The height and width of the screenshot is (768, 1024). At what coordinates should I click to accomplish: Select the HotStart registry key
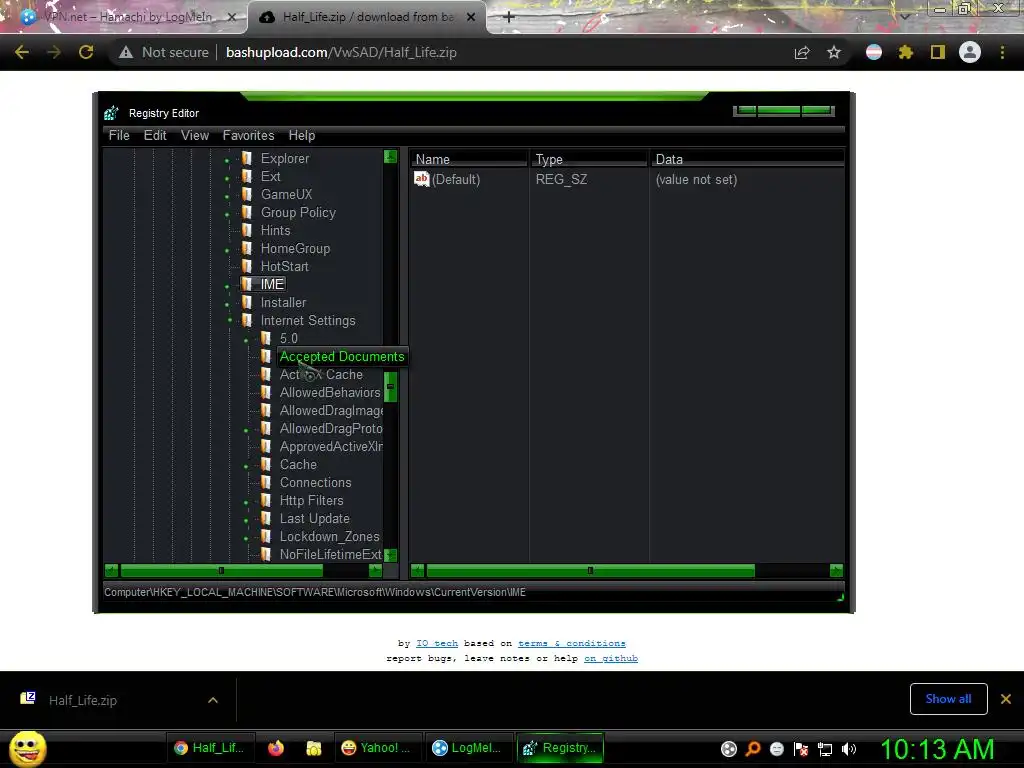[x=285, y=266]
